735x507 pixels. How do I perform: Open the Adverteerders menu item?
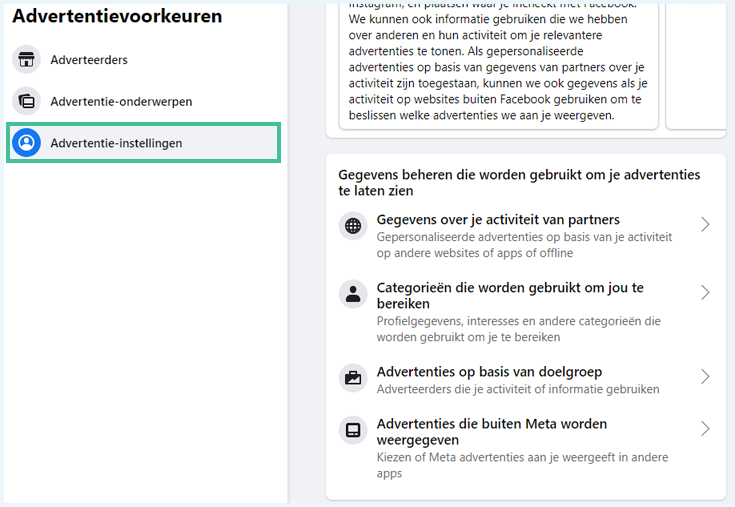coord(143,60)
